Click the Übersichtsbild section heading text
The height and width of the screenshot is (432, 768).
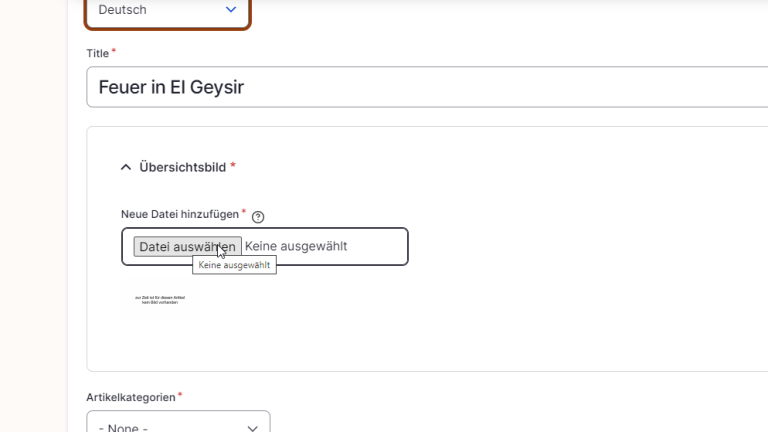pyautogui.click(x=183, y=167)
